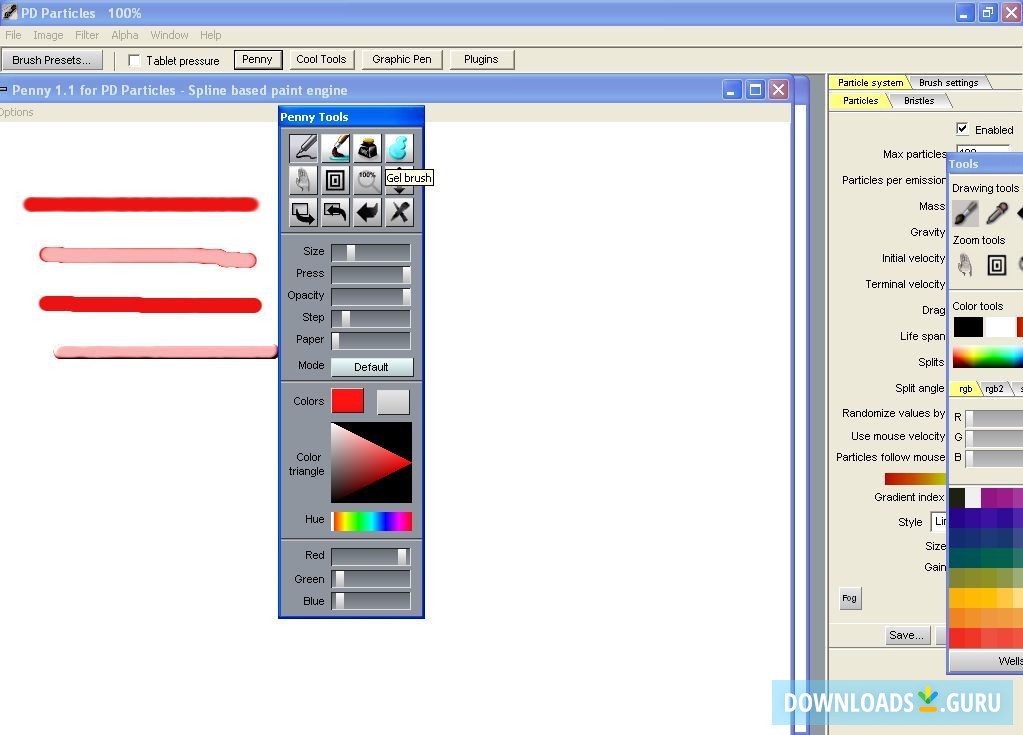Screen dimensions: 1023x735
Task: Select the brush in Drawing tools
Action: tap(965, 213)
